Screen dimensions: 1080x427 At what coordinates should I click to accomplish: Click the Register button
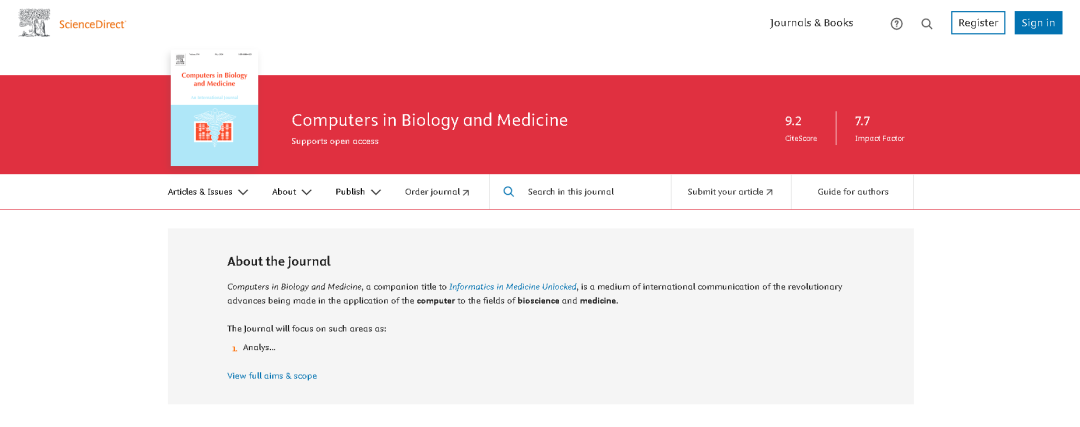[978, 23]
